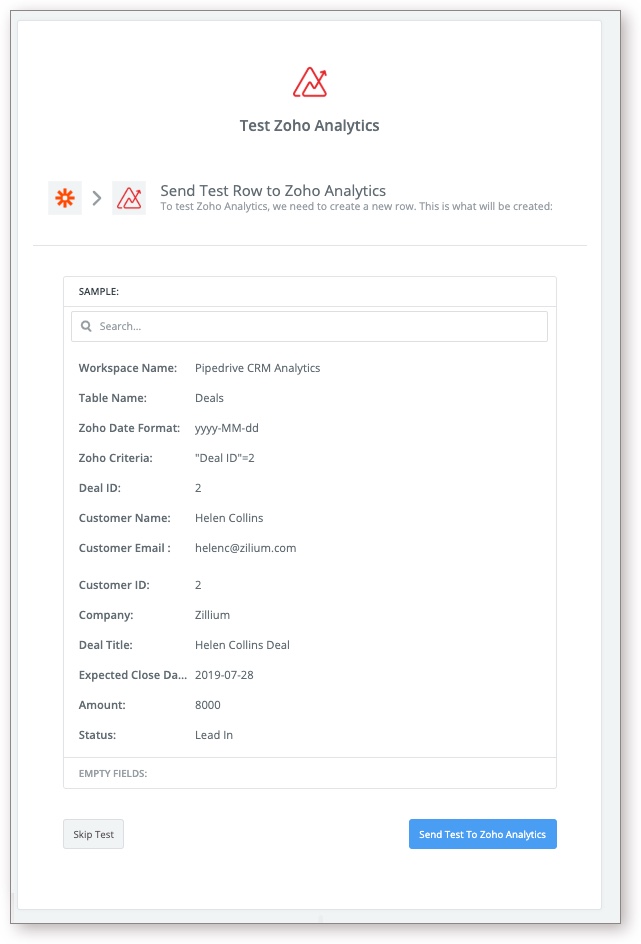Viewport: 641px width, 944px height.
Task: Click the magnifier search icon
Action: pos(87,326)
